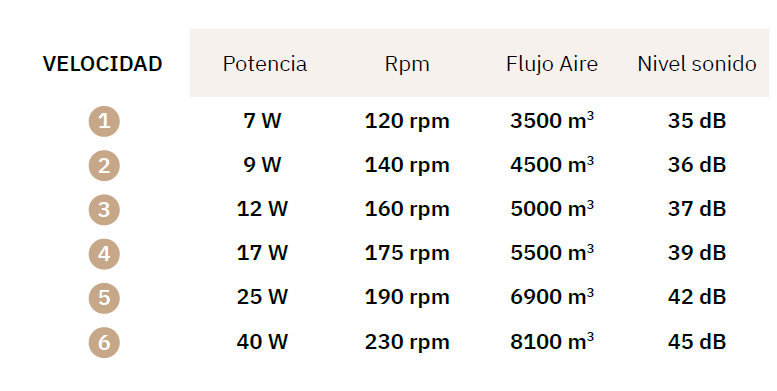Click the speed 6 circle icon
Viewport: 777px width, 391px height.
click(104, 342)
